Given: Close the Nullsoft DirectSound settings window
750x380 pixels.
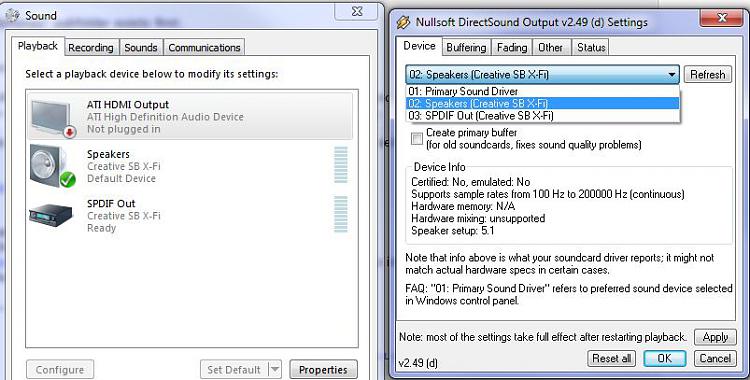Looking at the screenshot, I should pyautogui.click(x=722, y=18).
